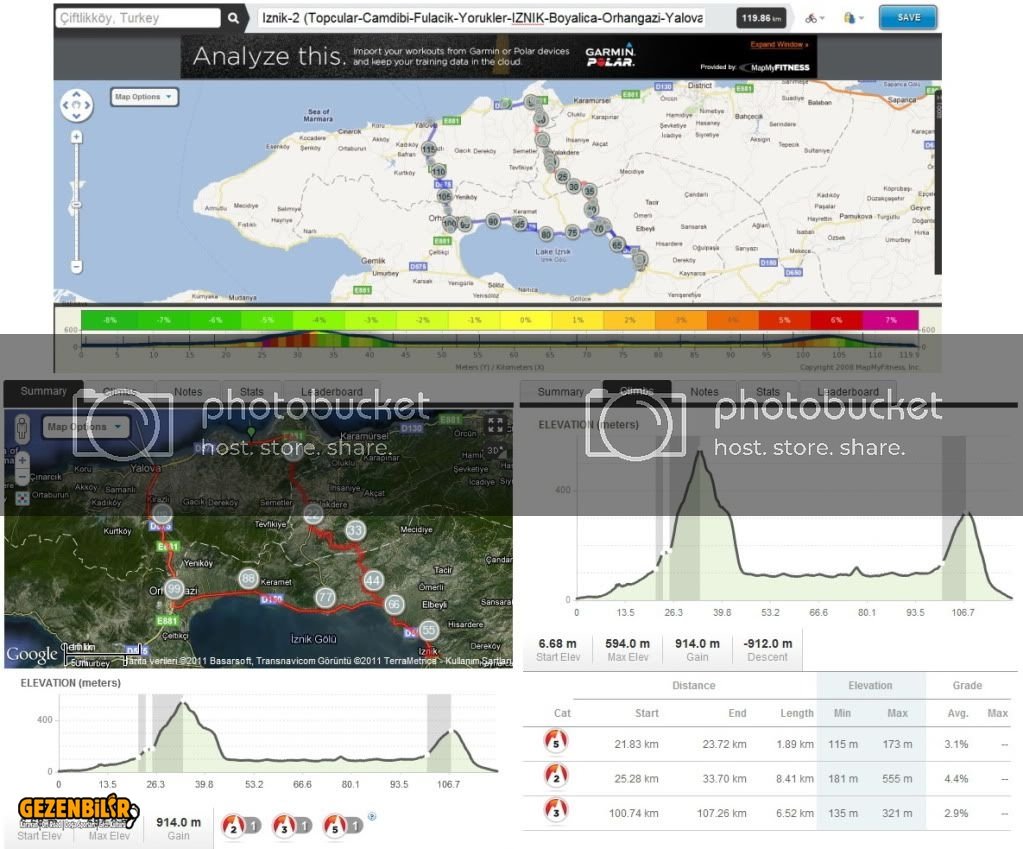Switch to Summary tab in the right panel
The image size is (1023, 849).
(560, 392)
